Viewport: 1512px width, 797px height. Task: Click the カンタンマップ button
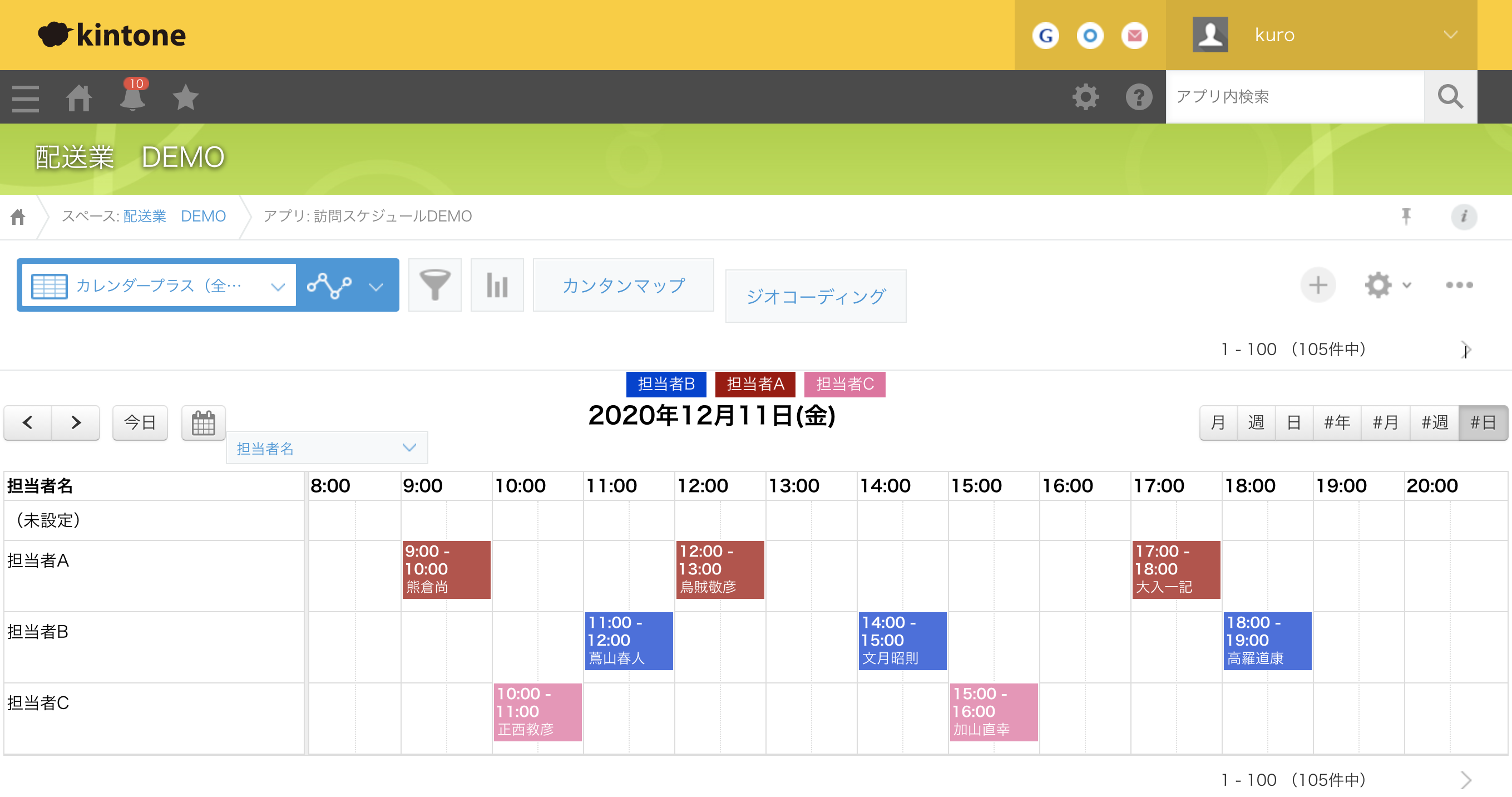click(x=624, y=286)
